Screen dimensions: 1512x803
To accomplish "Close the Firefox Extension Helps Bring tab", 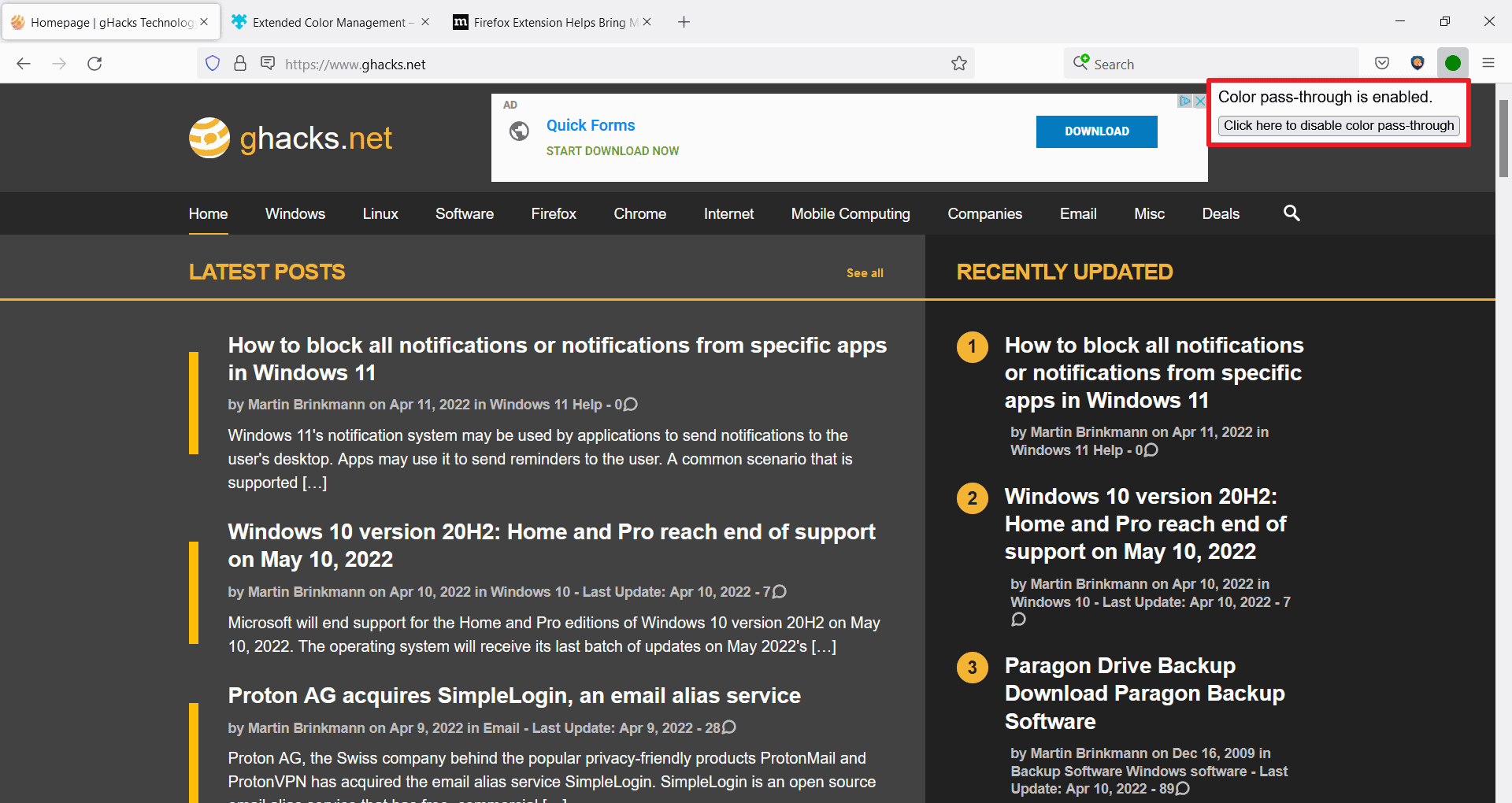I will point(647,22).
